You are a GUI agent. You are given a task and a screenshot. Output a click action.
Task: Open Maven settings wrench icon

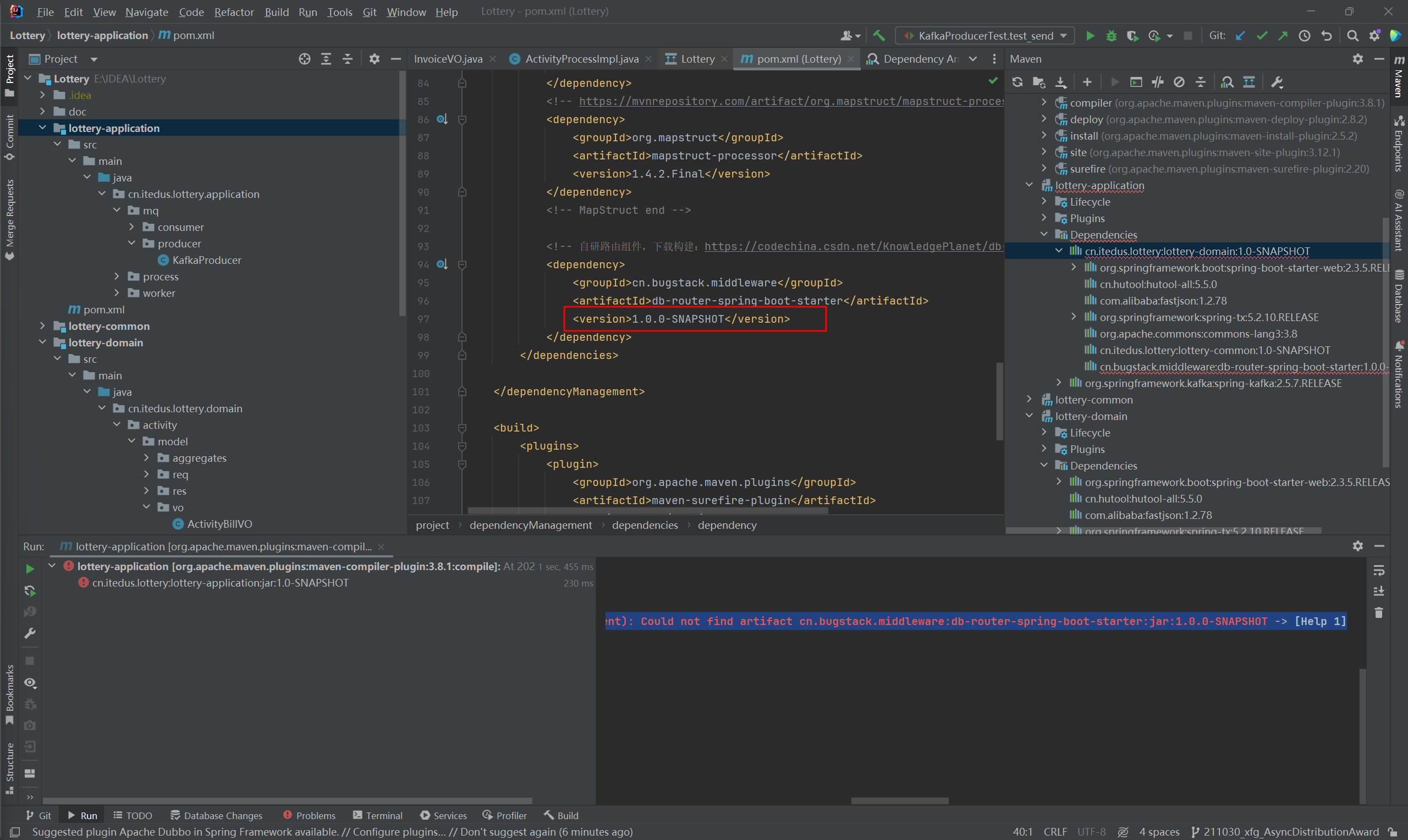[x=1277, y=82]
